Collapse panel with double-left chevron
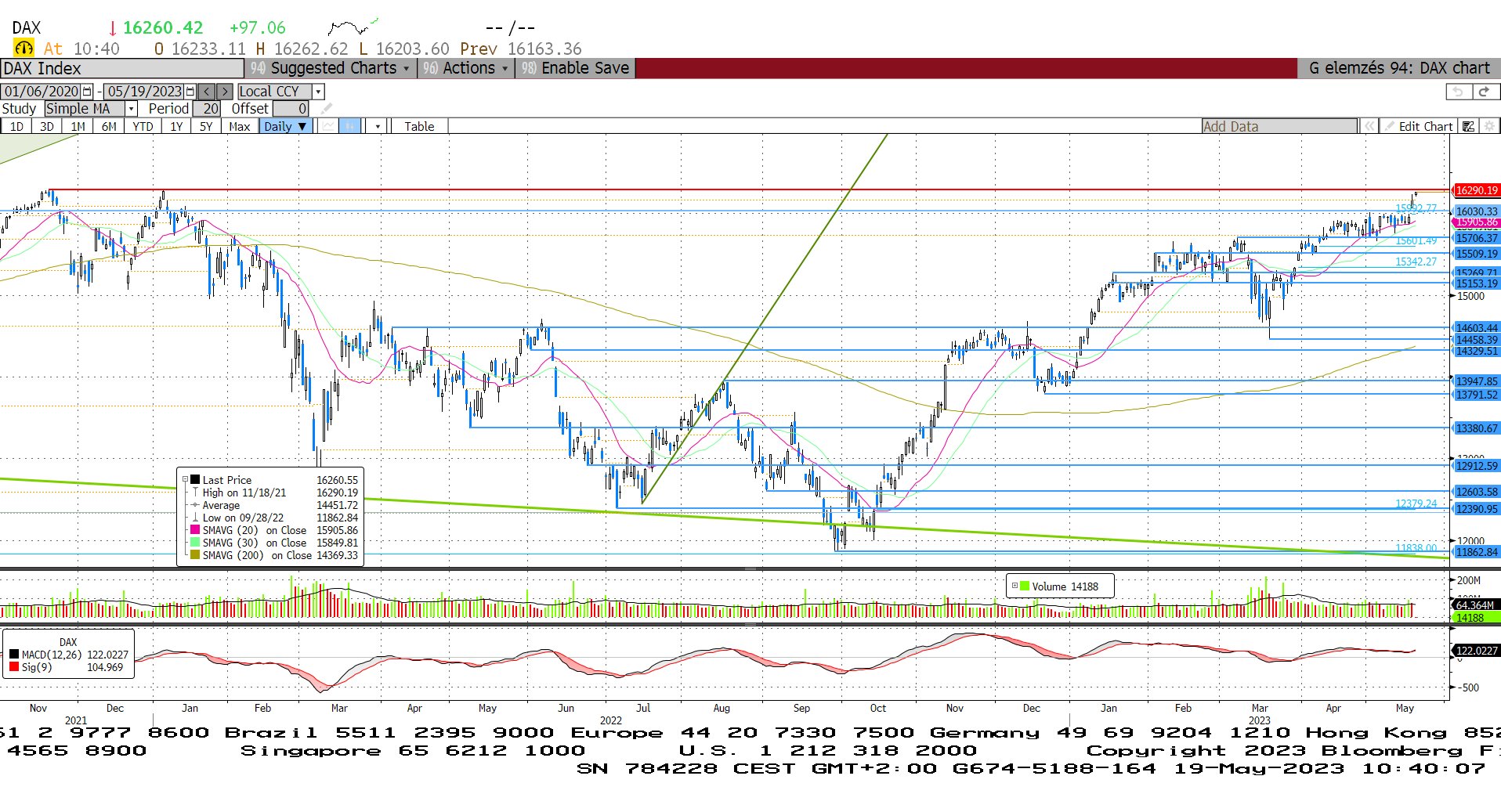This screenshot has height=812, width=1501. point(1369,126)
